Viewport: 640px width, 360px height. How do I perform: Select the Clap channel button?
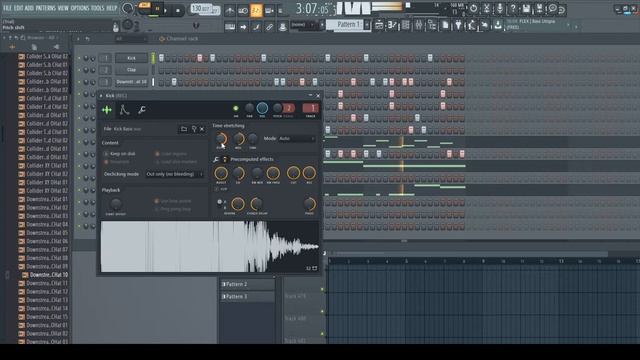131,70
